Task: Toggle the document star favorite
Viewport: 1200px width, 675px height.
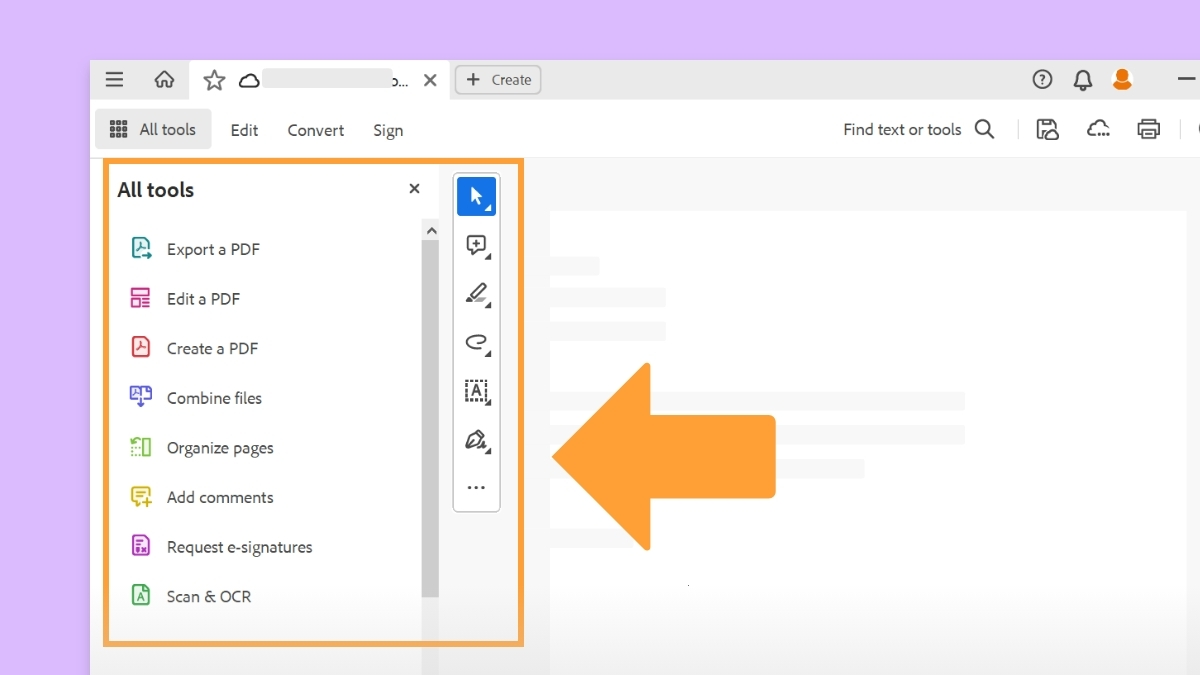Action: pos(213,79)
